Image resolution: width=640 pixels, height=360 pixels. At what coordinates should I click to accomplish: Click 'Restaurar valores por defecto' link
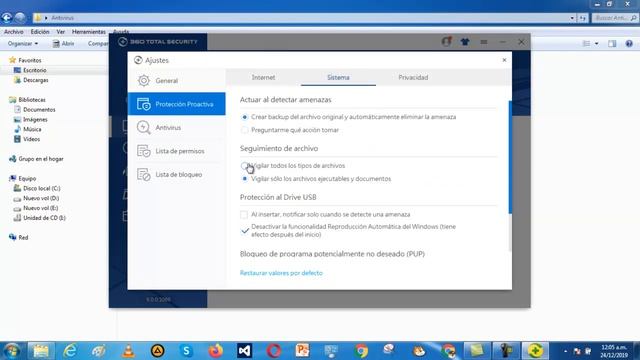pyautogui.click(x=281, y=273)
